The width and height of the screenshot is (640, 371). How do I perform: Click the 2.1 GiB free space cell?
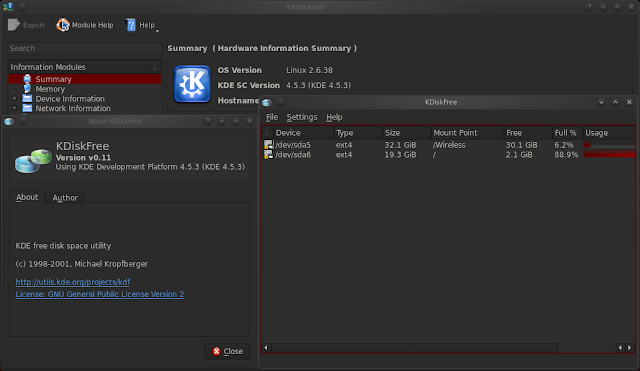pyautogui.click(x=519, y=155)
